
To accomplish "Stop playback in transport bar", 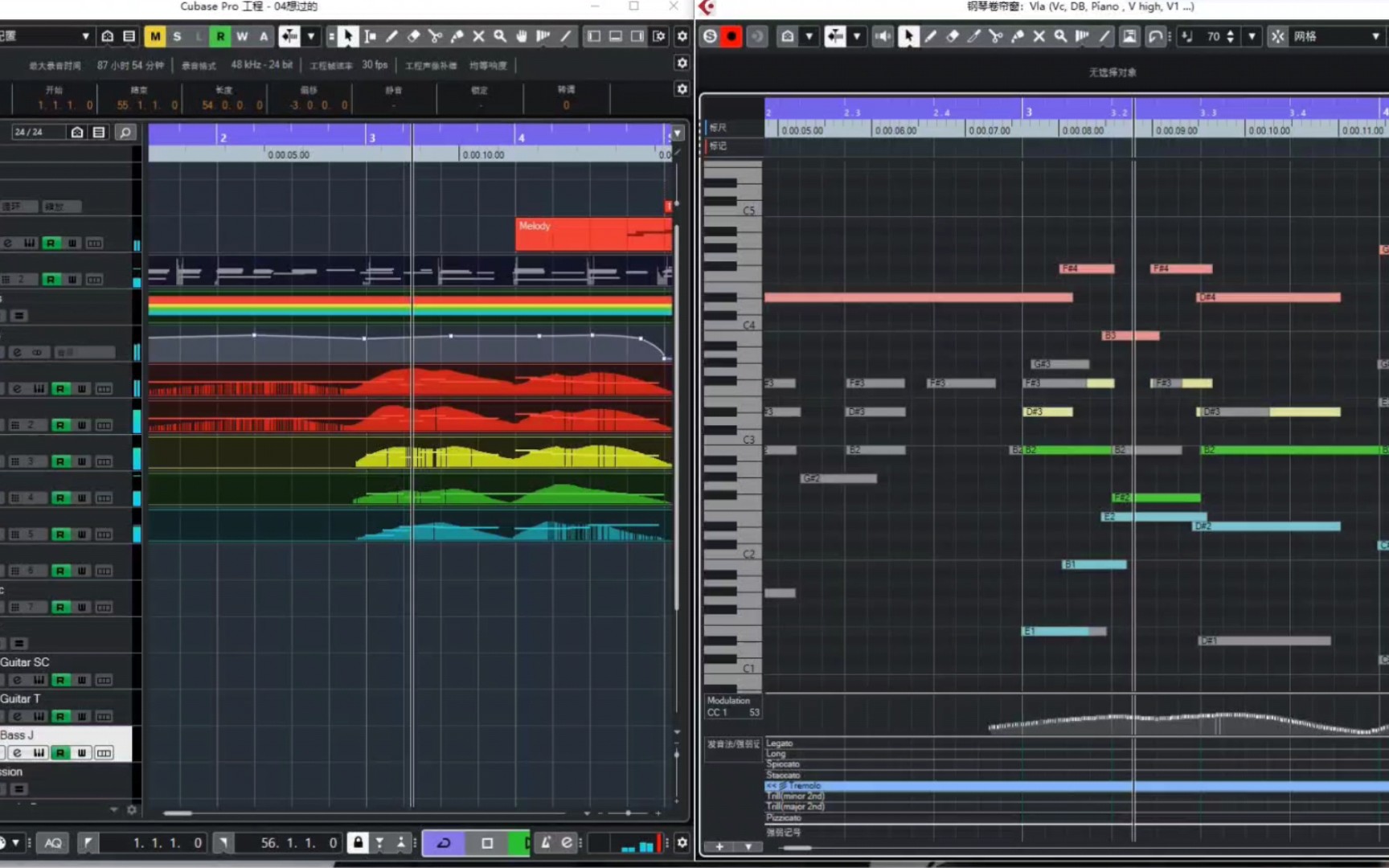I will tap(487, 842).
